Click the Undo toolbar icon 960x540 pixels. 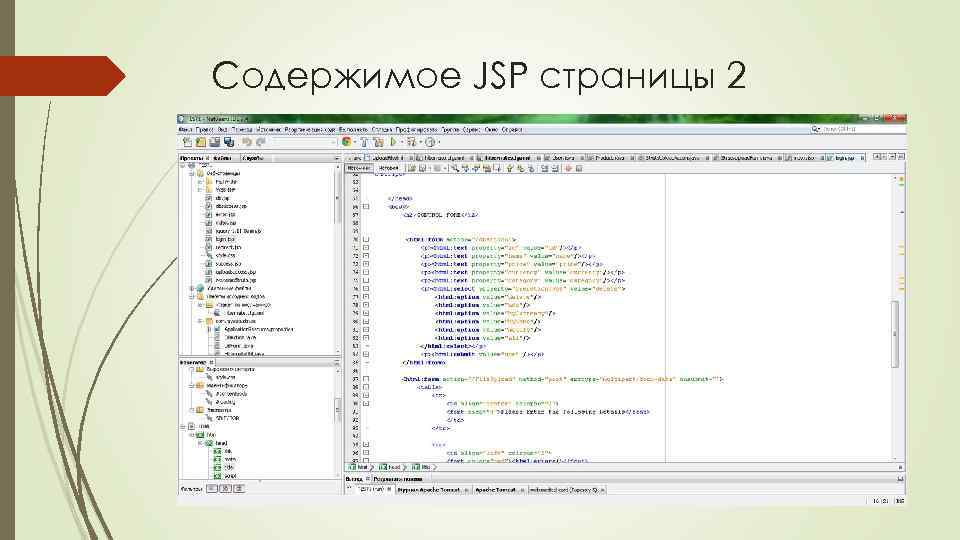247,142
